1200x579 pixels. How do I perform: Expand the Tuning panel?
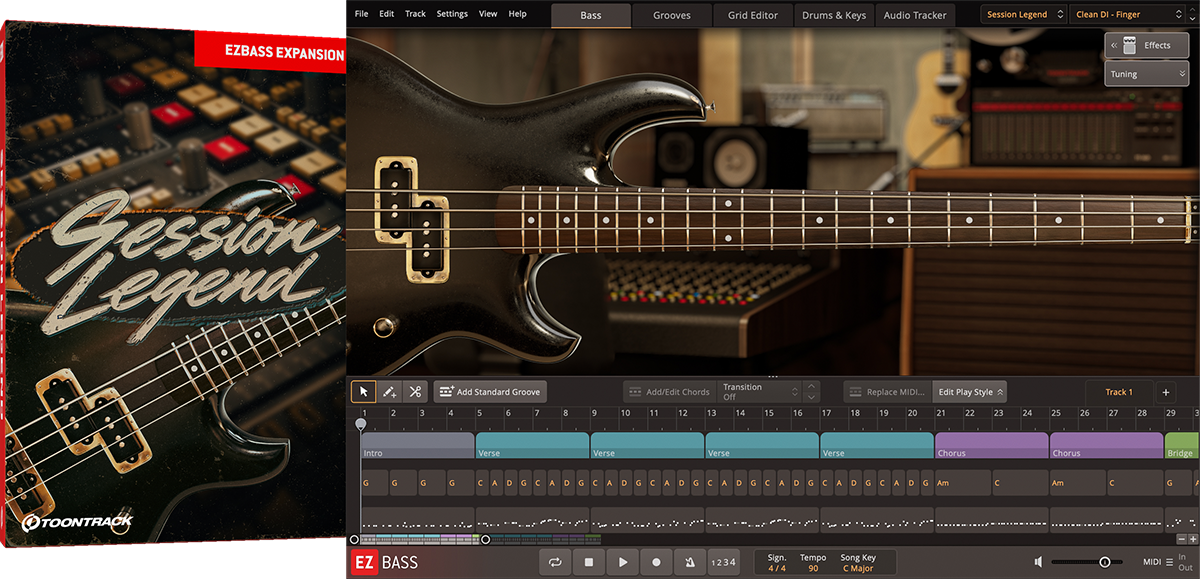[x=1146, y=74]
